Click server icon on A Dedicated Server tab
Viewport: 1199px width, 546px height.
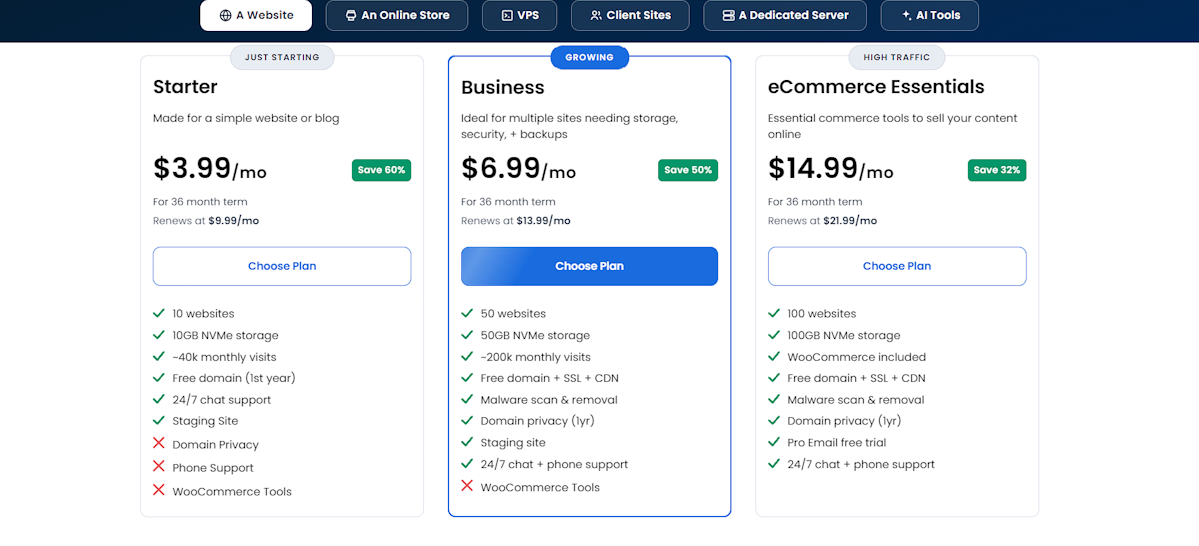point(728,15)
